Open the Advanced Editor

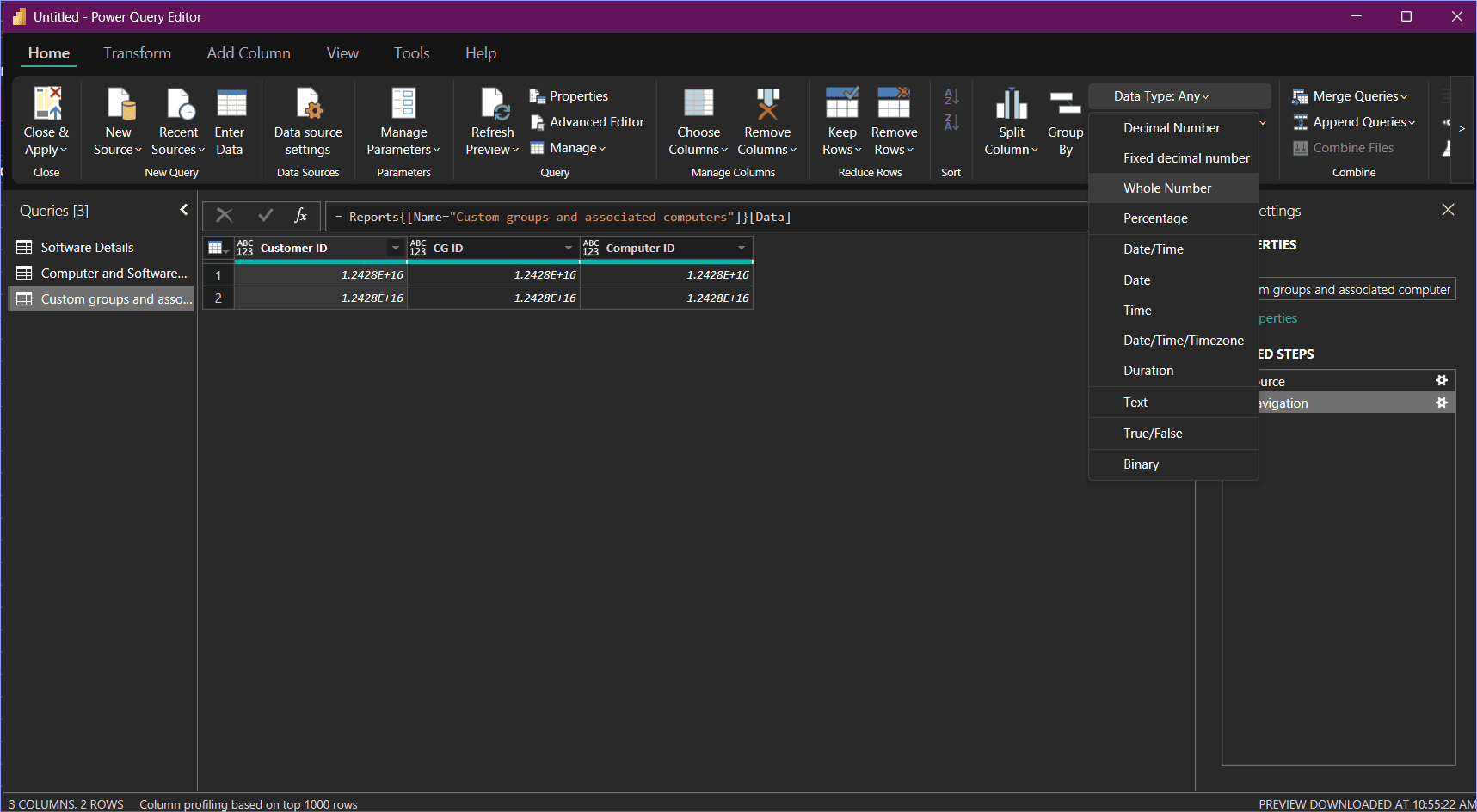point(587,122)
